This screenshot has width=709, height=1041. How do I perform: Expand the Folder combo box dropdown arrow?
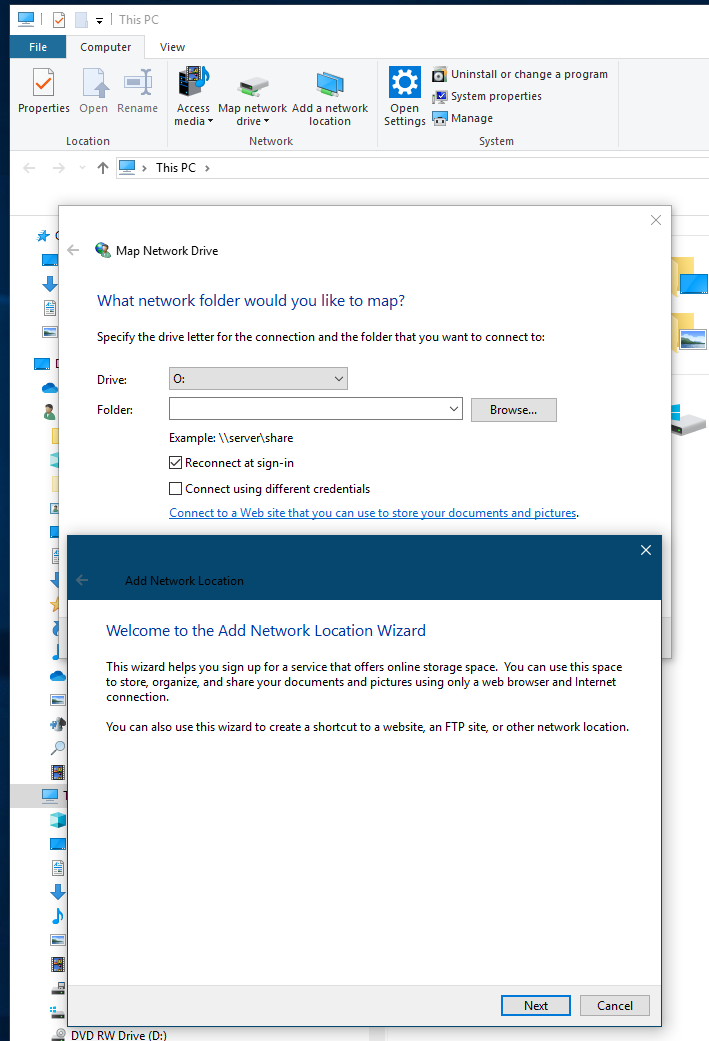click(x=454, y=409)
